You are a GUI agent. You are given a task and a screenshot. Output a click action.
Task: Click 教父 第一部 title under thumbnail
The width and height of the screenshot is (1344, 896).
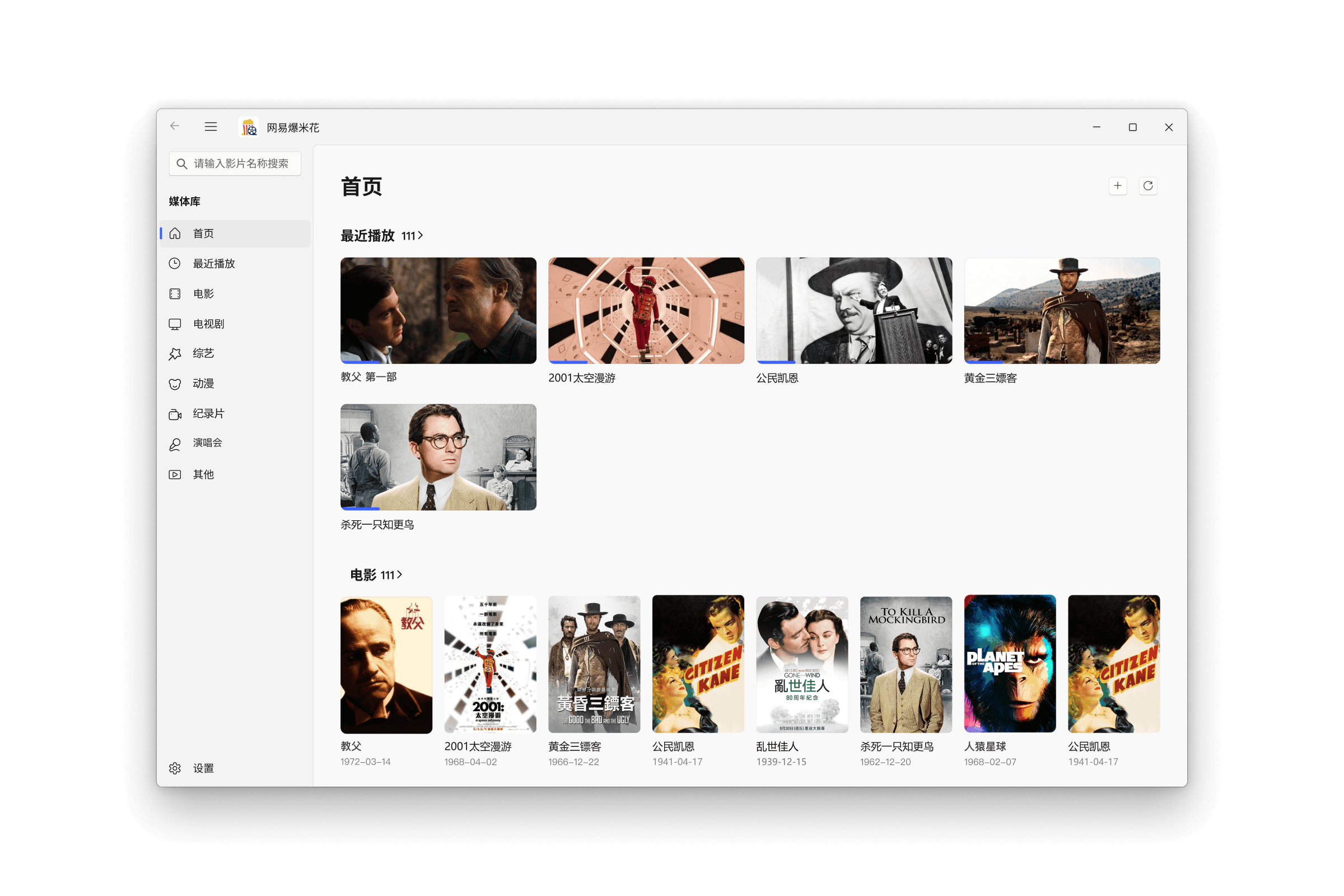click(x=368, y=377)
